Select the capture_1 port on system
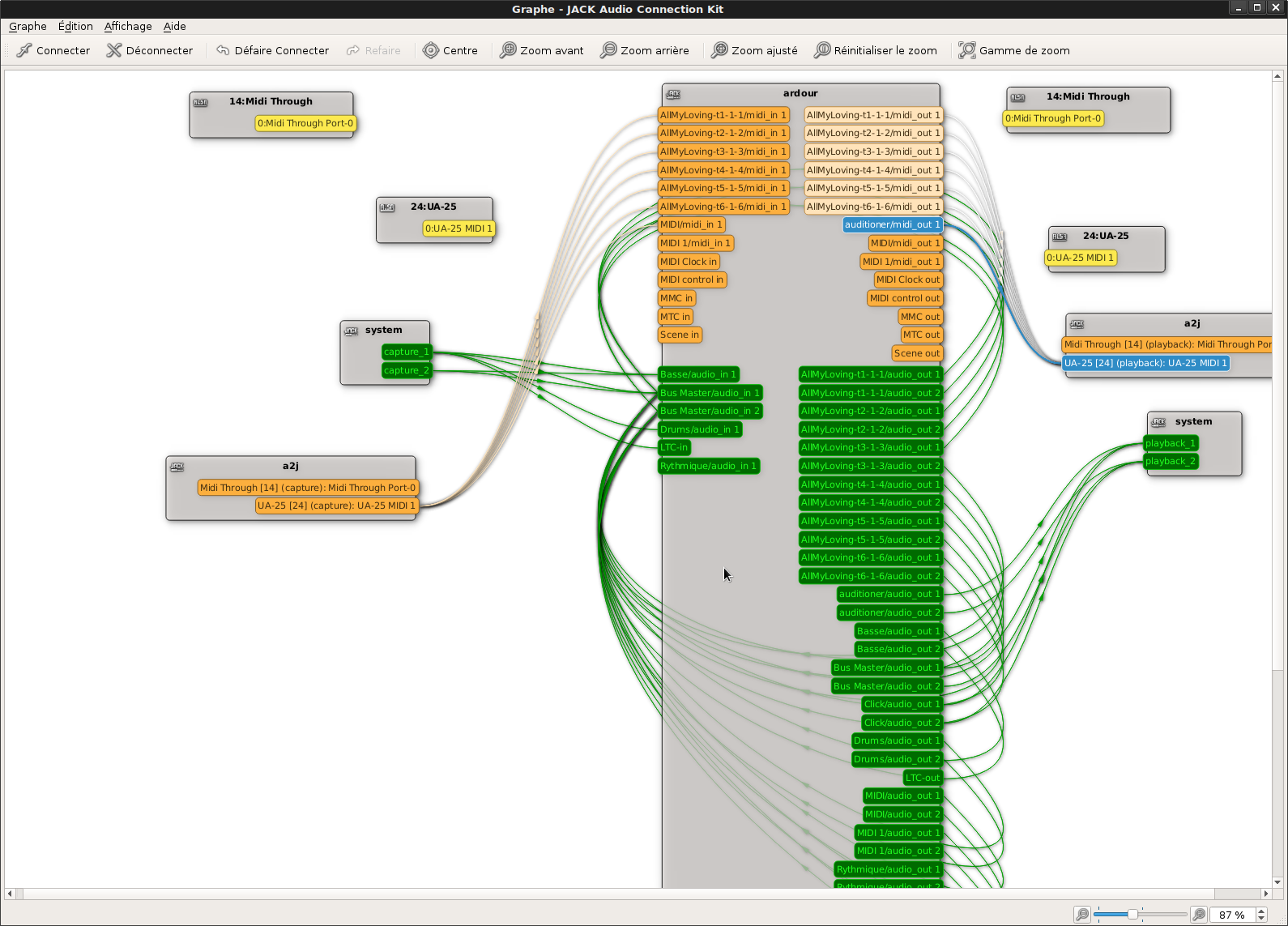 (x=406, y=352)
